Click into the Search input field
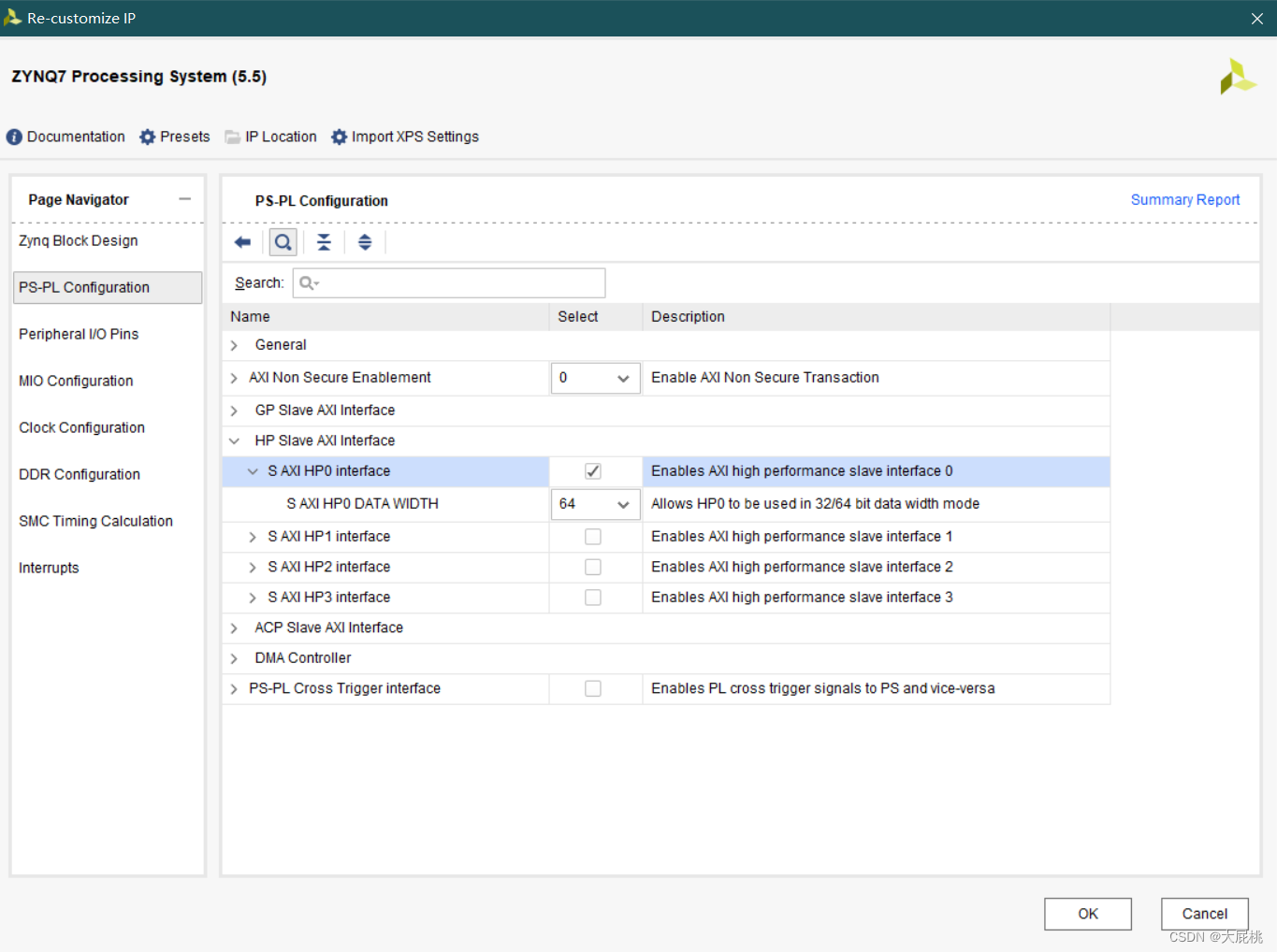Image resolution: width=1277 pixels, height=952 pixels. (449, 283)
